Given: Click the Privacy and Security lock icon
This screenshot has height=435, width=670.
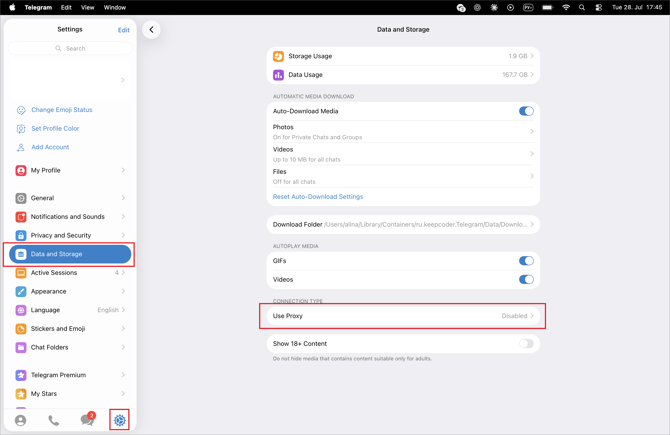Looking at the screenshot, I should click(21, 235).
